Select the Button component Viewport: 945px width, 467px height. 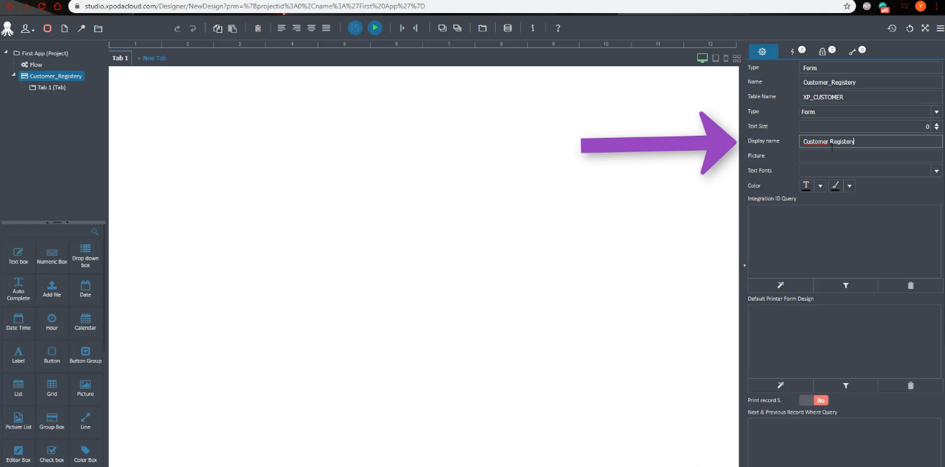click(52, 355)
